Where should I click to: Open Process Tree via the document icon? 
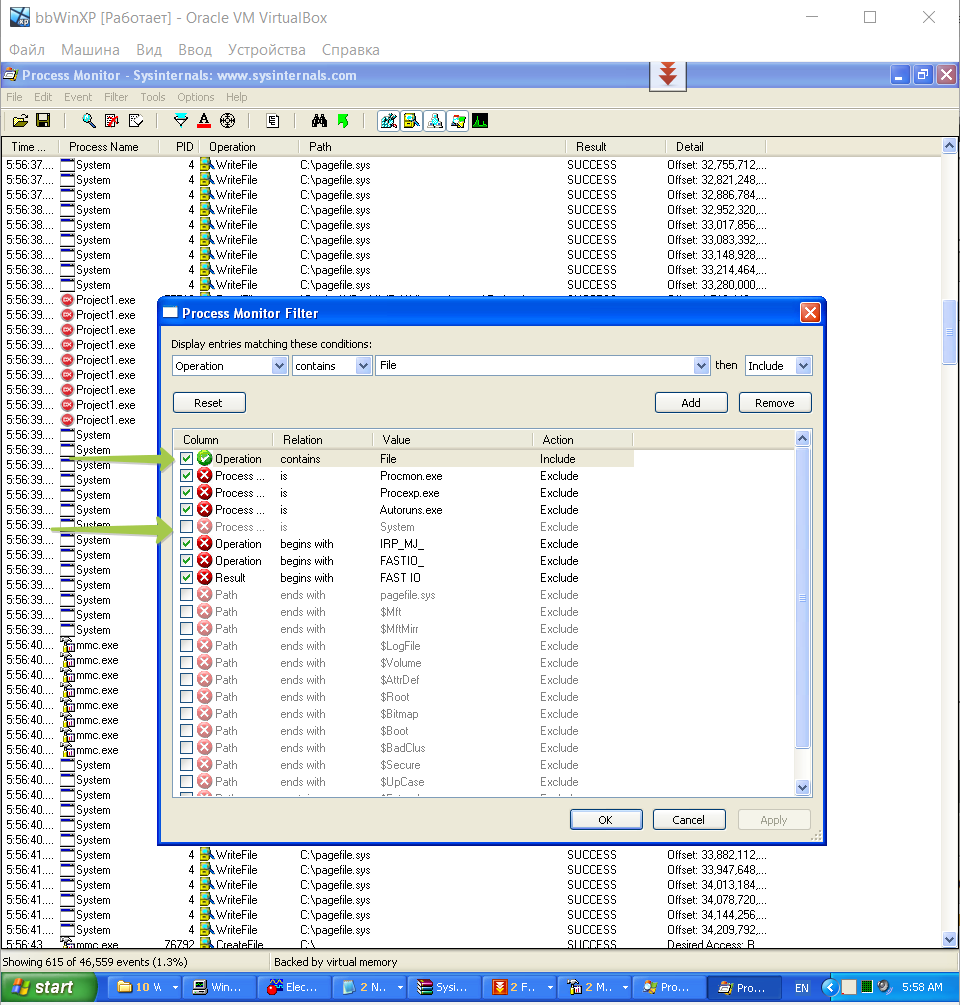click(272, 120)
